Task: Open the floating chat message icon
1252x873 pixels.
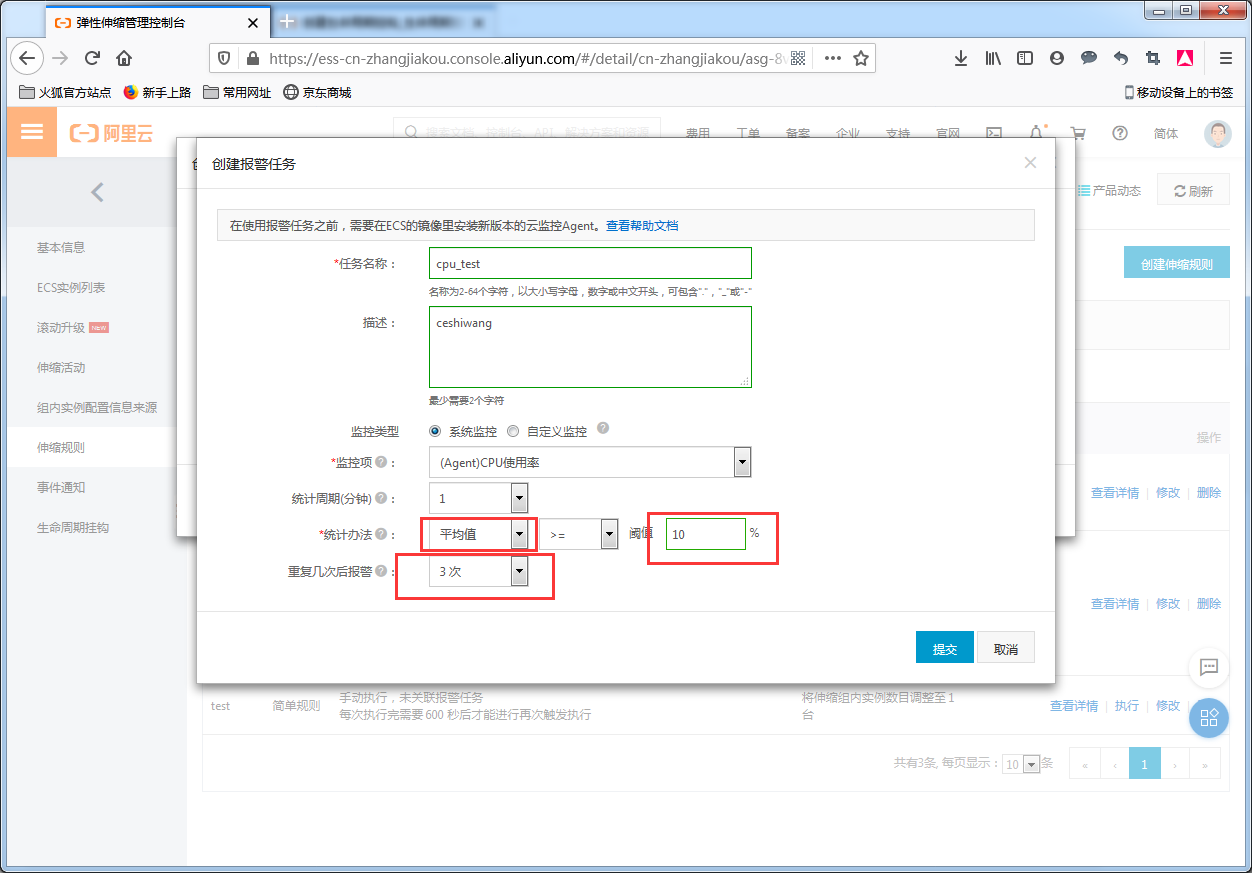Action: click(1208, 667)
